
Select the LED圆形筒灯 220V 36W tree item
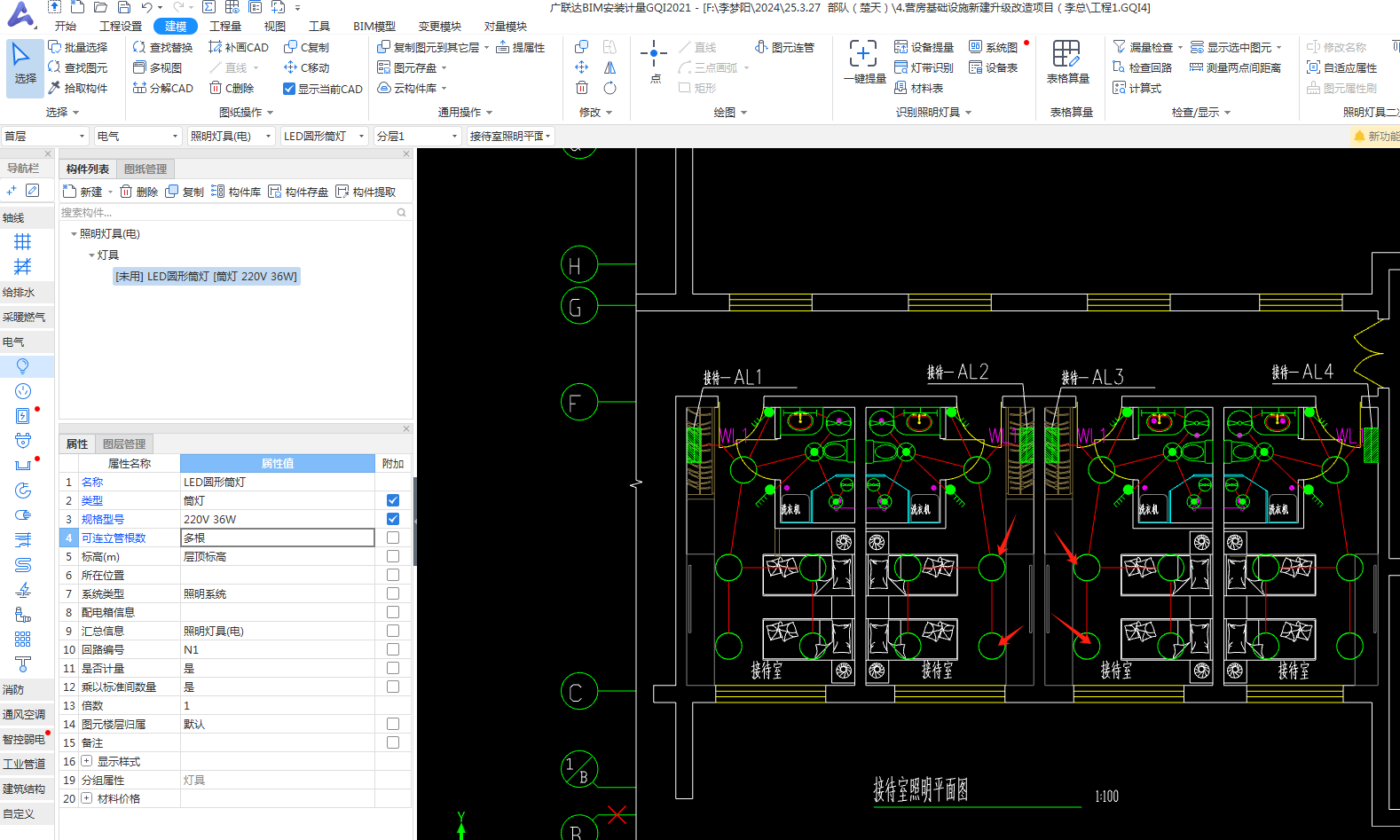pos(207,277)
